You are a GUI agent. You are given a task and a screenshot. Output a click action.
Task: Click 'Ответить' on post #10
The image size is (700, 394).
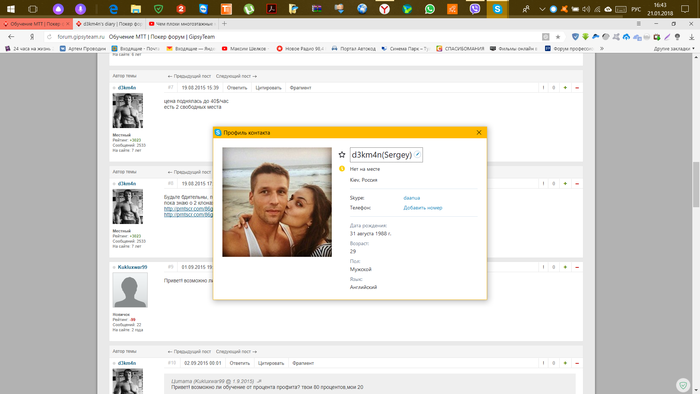point(239,363)
